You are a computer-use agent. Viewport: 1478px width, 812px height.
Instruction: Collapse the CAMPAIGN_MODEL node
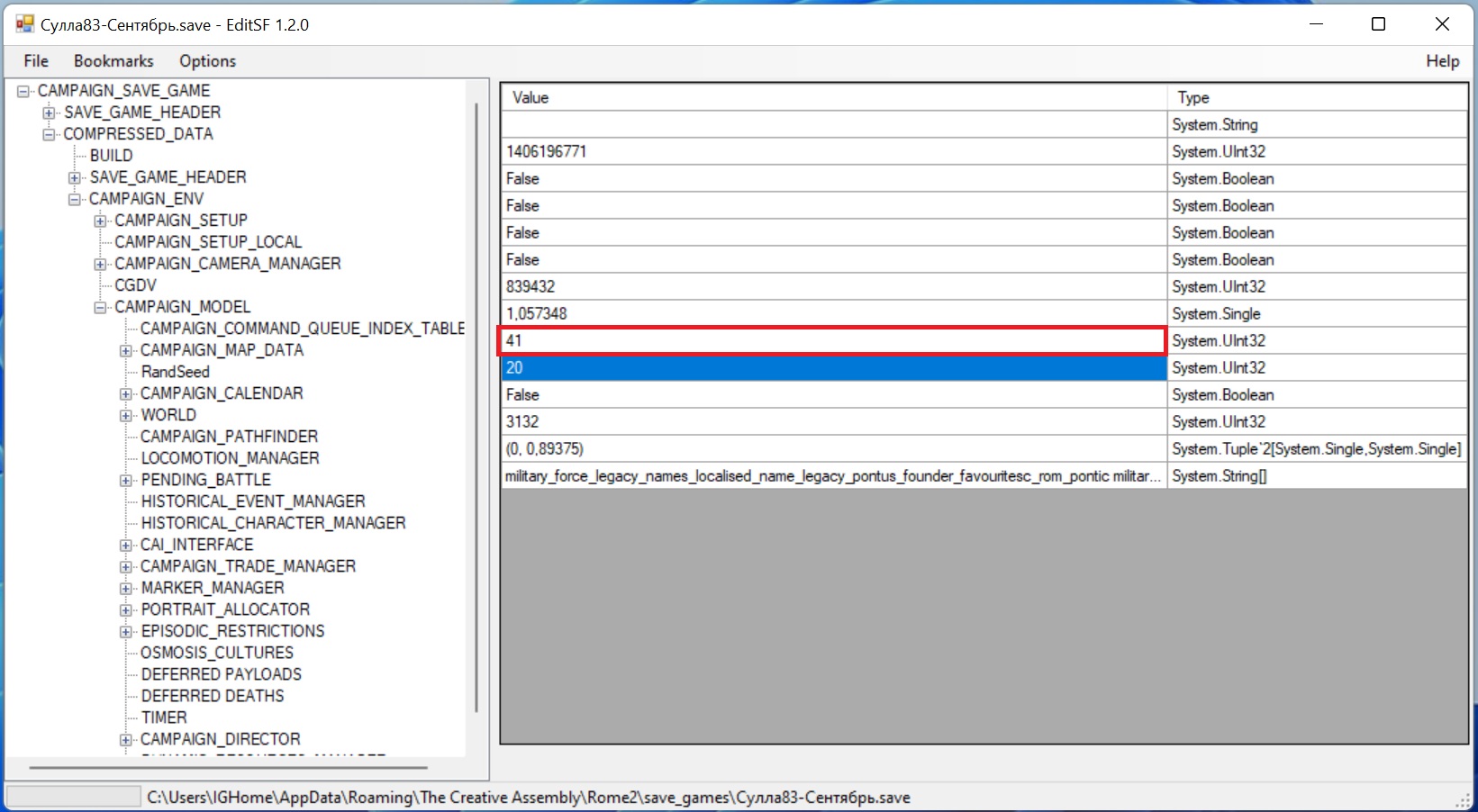click(101, 307)
